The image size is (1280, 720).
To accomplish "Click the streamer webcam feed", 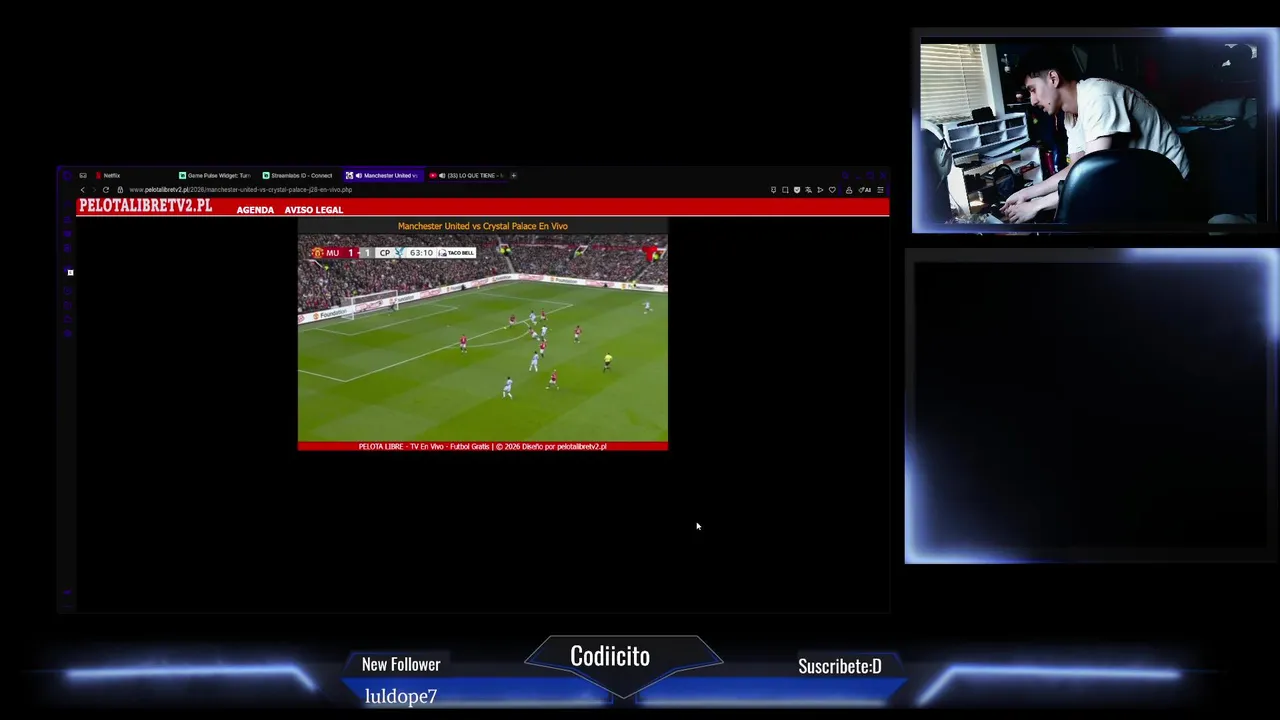I will coord(1088,132).
